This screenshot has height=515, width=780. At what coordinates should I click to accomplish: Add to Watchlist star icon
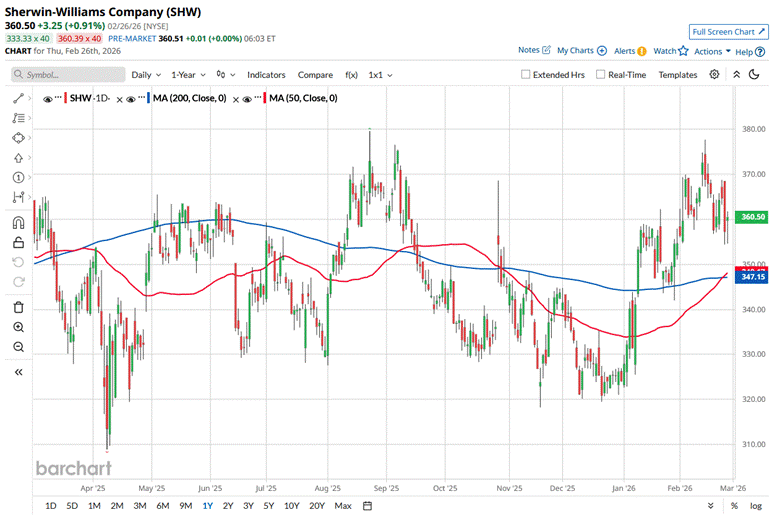[683, 51]
